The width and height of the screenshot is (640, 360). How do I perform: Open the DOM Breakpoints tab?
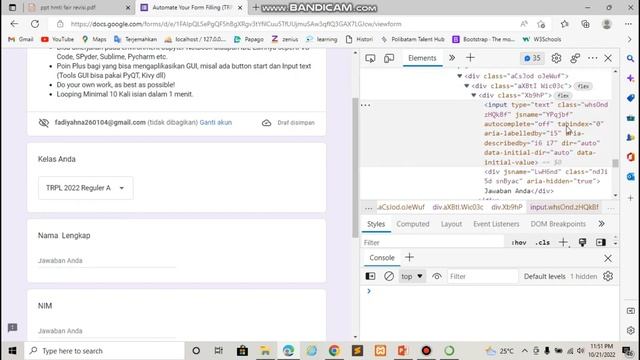coord(558,224)
